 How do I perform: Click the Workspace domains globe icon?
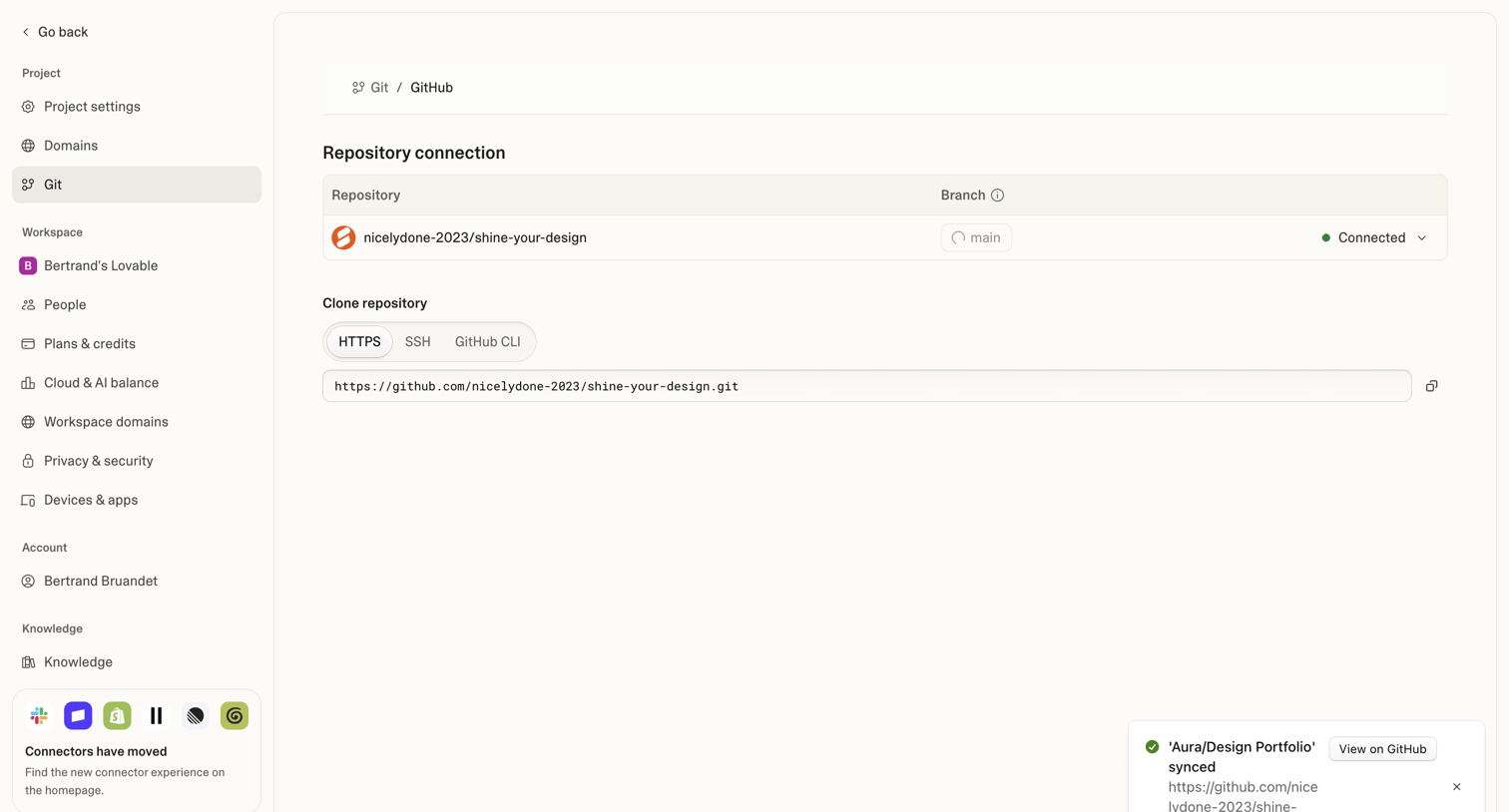click(28, 422)
